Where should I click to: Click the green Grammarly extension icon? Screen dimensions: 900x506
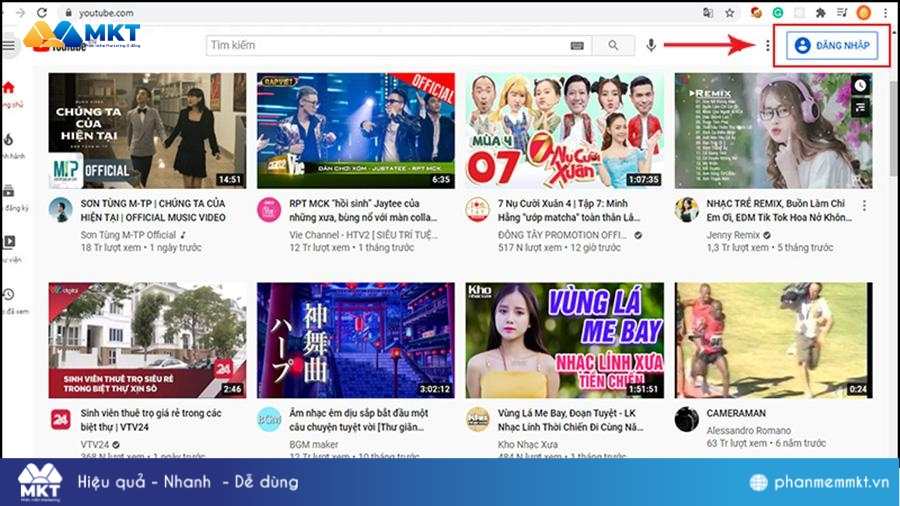(x=778, y=13)
